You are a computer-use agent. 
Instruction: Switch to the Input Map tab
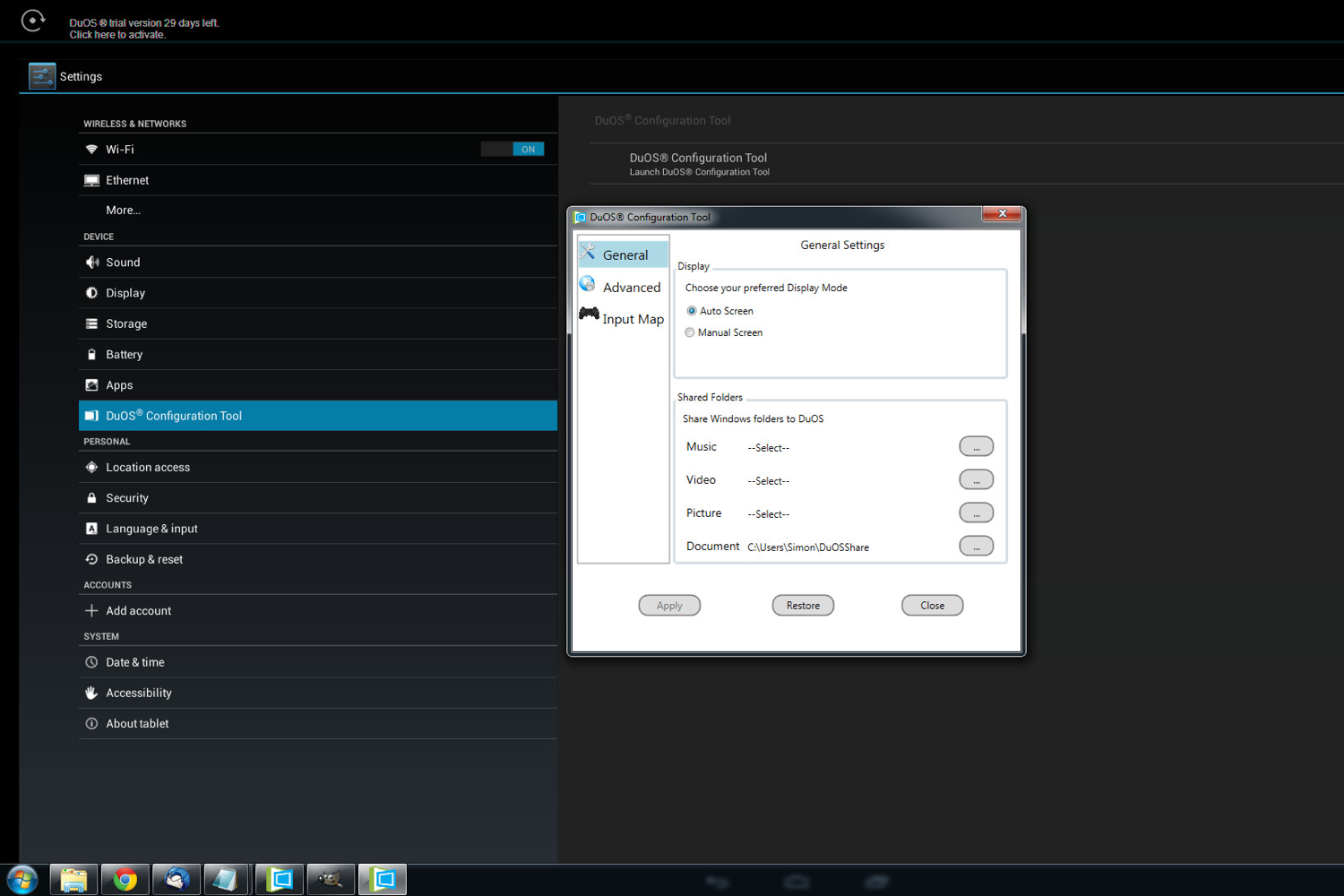click(624, 319)
